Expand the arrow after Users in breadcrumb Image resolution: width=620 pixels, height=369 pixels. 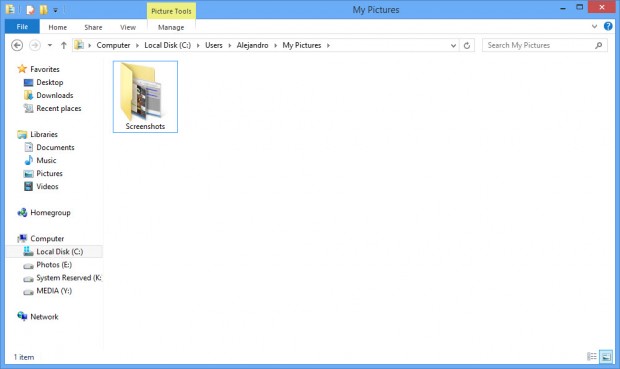(229, 45)
